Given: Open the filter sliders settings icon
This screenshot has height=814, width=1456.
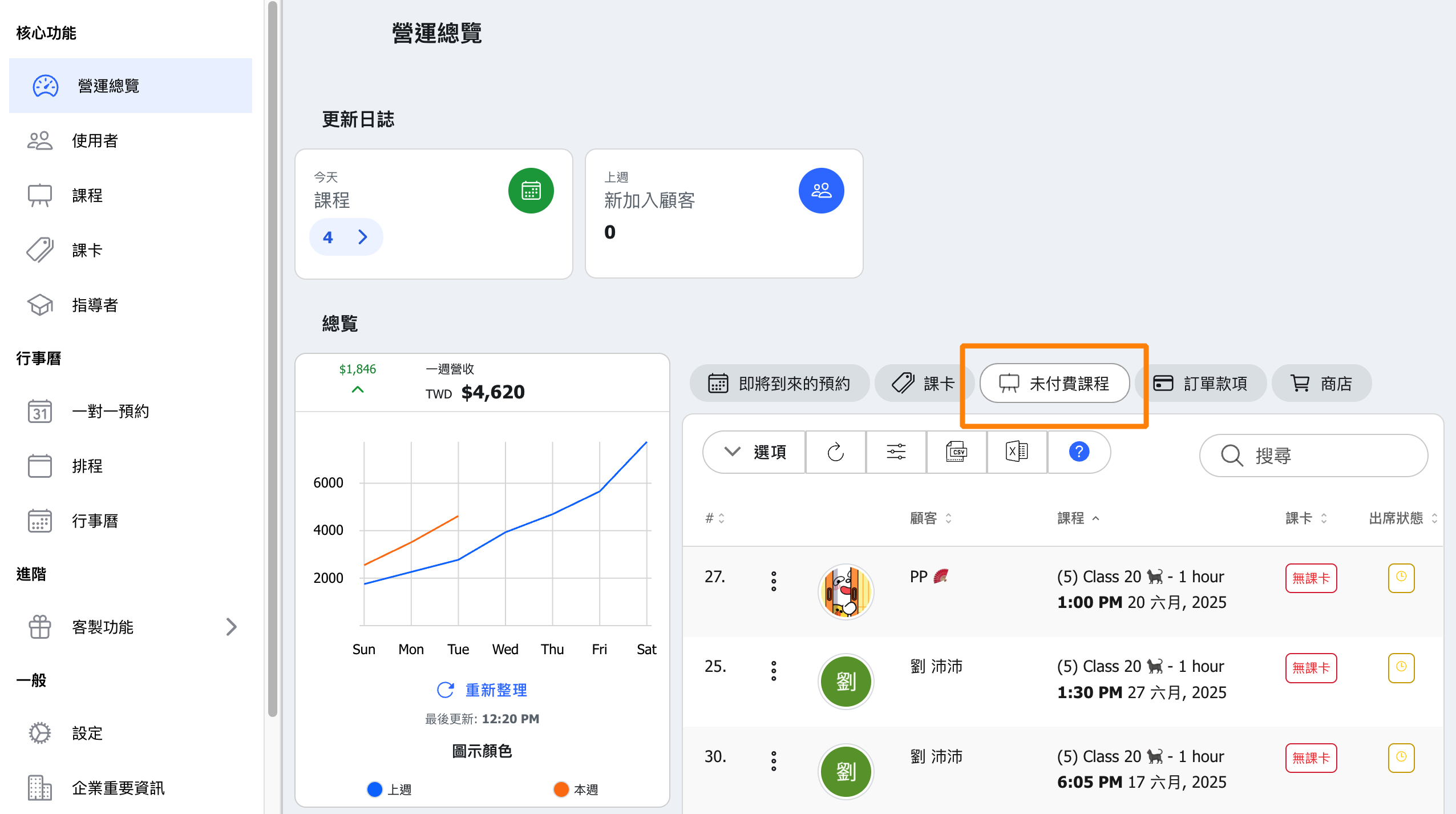Looking at the screenshot, I should coord(896,452).
